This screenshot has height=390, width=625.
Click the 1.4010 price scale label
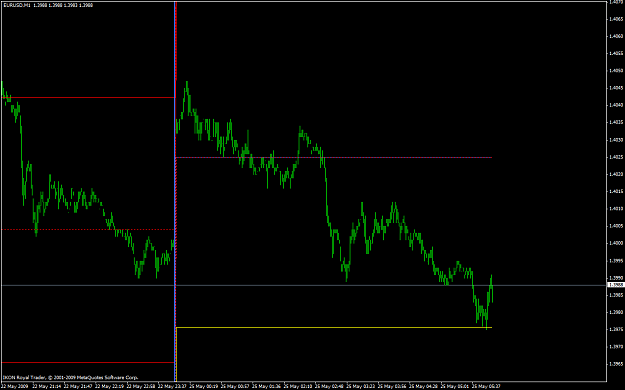(617, 209)
